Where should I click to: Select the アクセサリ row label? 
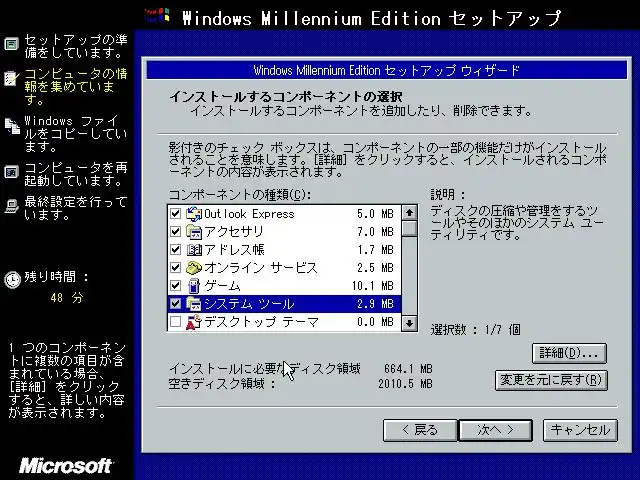tap(234, 232)
